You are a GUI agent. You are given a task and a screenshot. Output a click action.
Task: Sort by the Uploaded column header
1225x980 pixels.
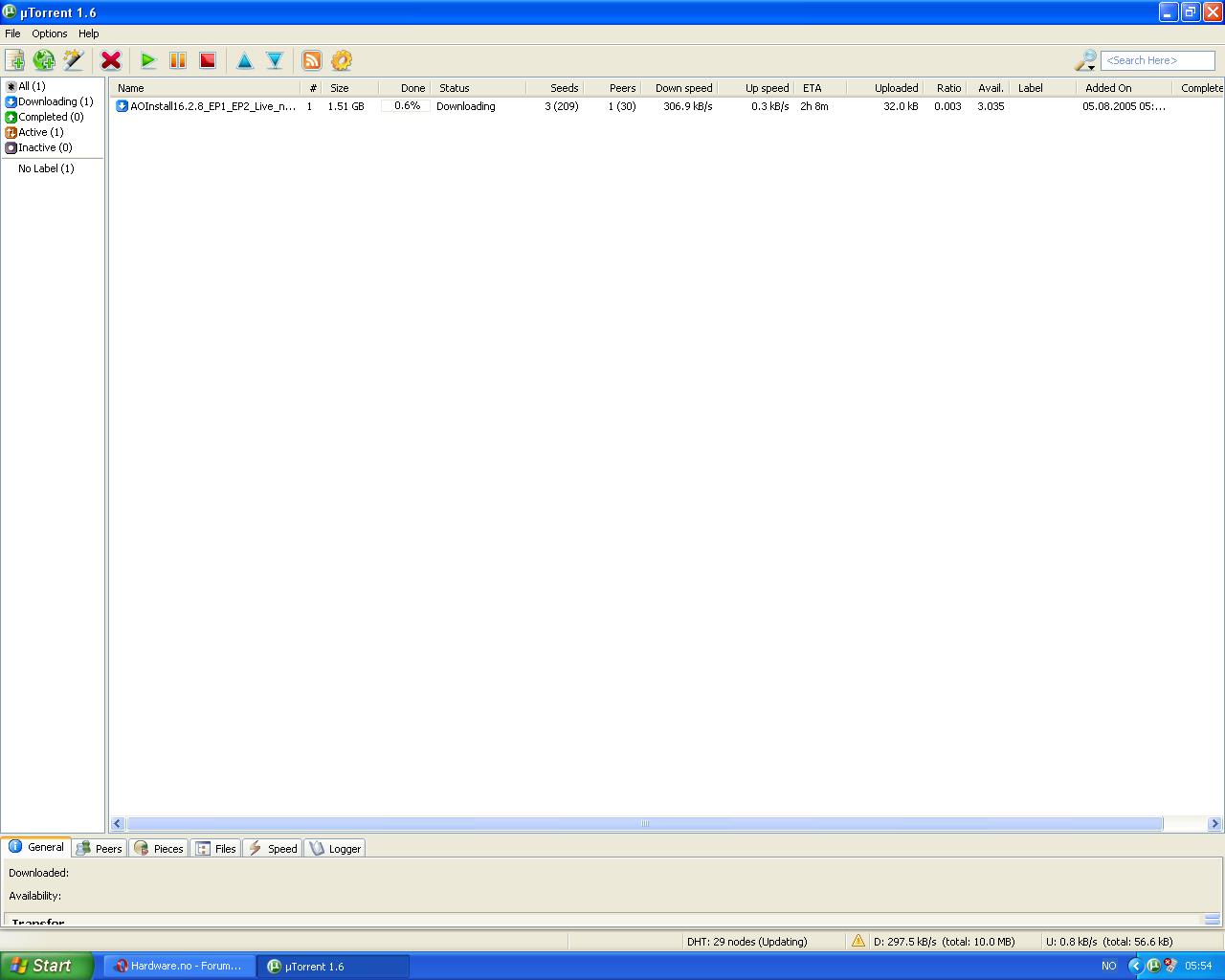pos(885,88)
